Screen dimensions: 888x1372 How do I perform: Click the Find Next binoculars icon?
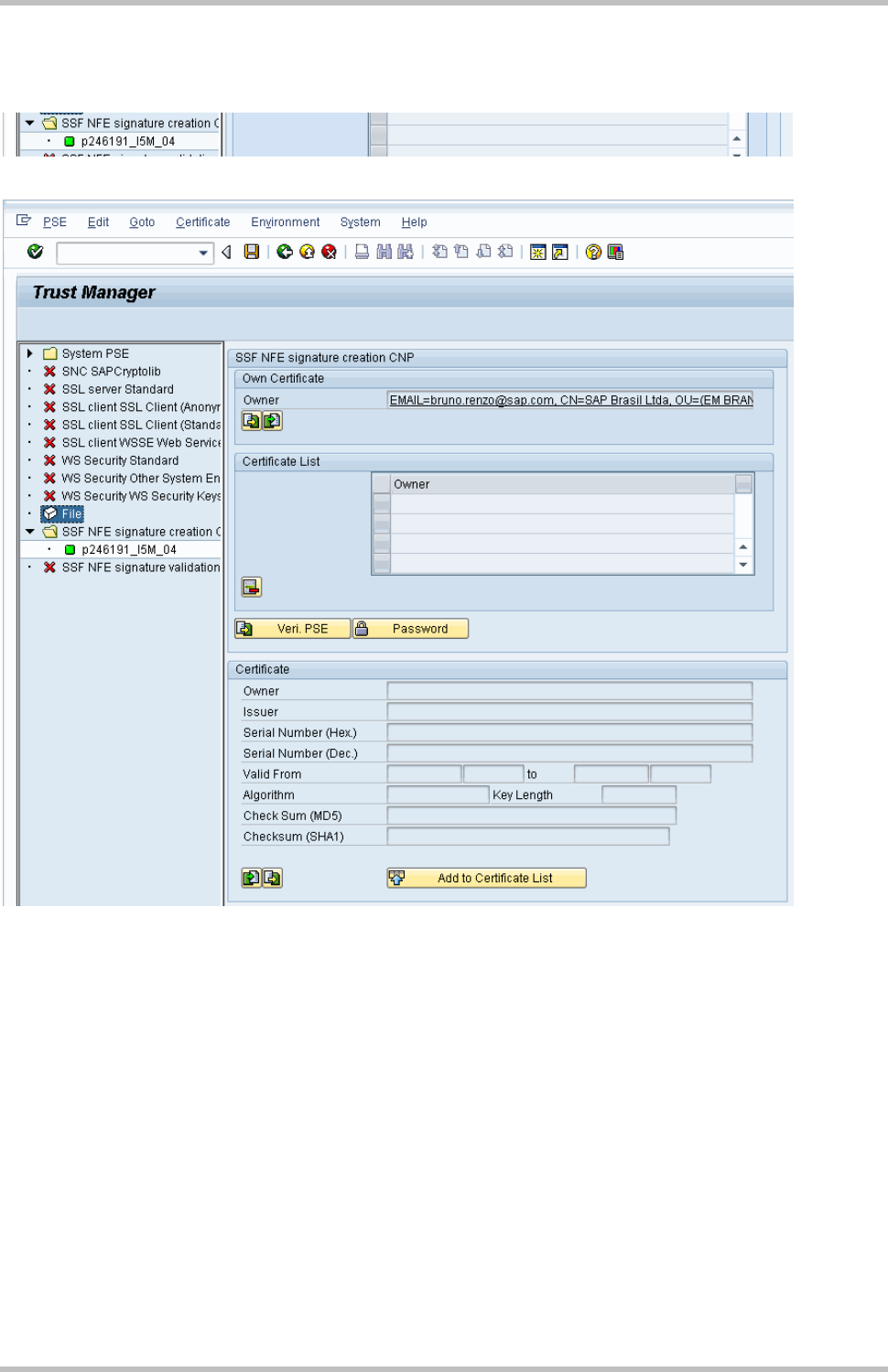click(406, 252)
